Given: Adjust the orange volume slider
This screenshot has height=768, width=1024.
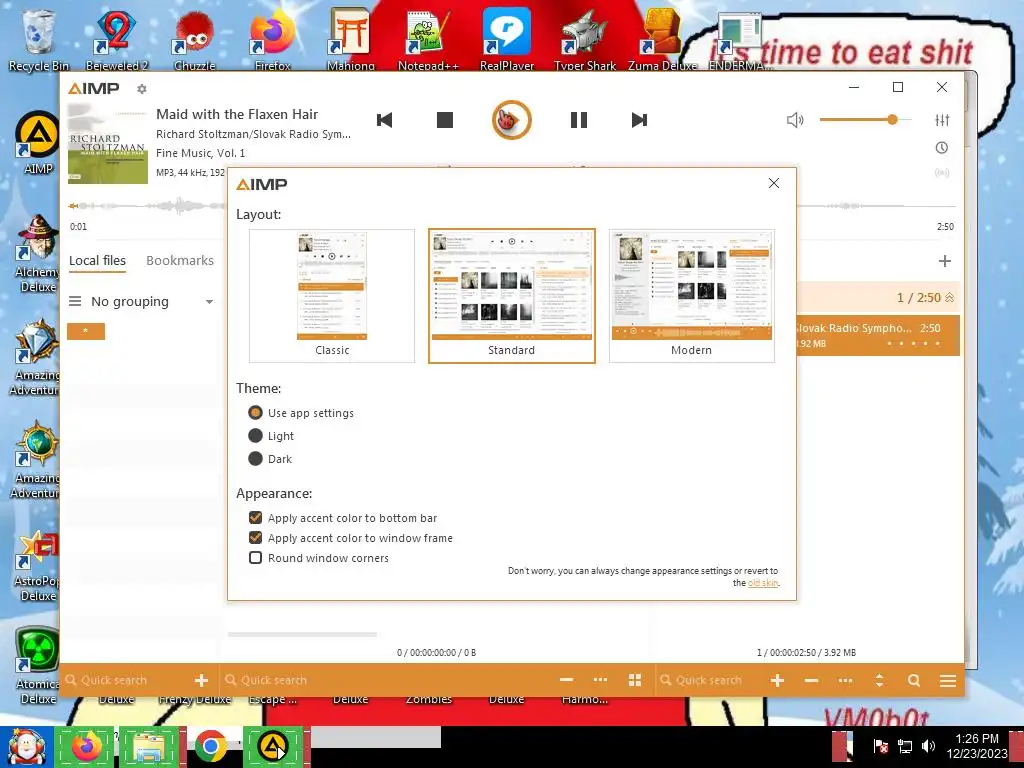Looking at the screenshot, I should pyautogui.click(x=866, y=120).
